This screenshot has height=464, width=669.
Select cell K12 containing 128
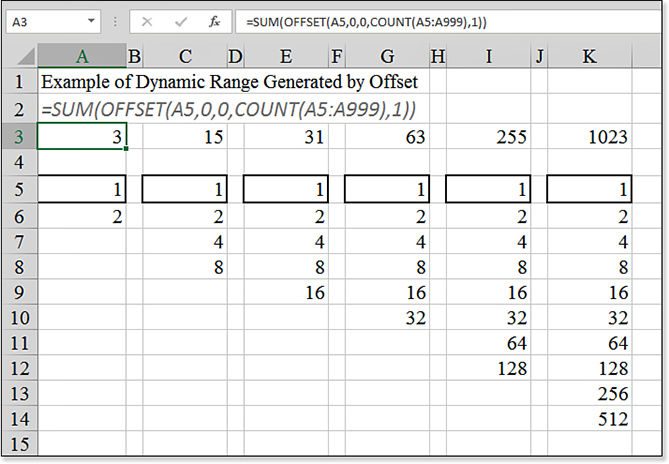[x=590, y=368]
